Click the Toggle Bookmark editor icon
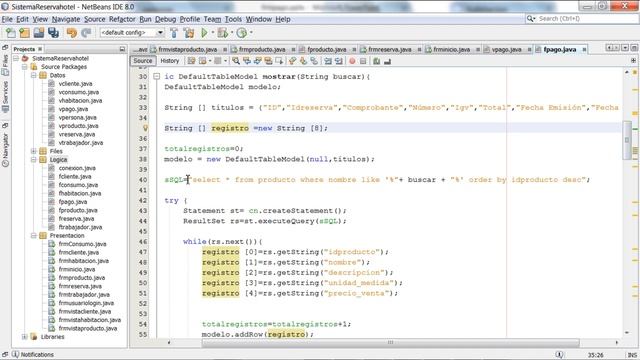This screenshot has height=360, width=640. [314, 61]
